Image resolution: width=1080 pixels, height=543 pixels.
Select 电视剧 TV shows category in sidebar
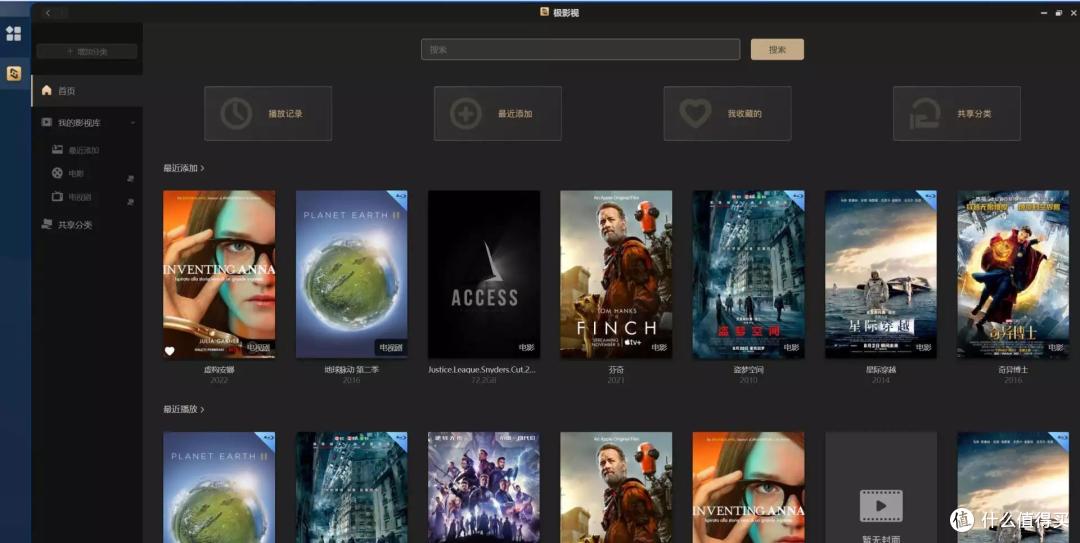[80, 197]
